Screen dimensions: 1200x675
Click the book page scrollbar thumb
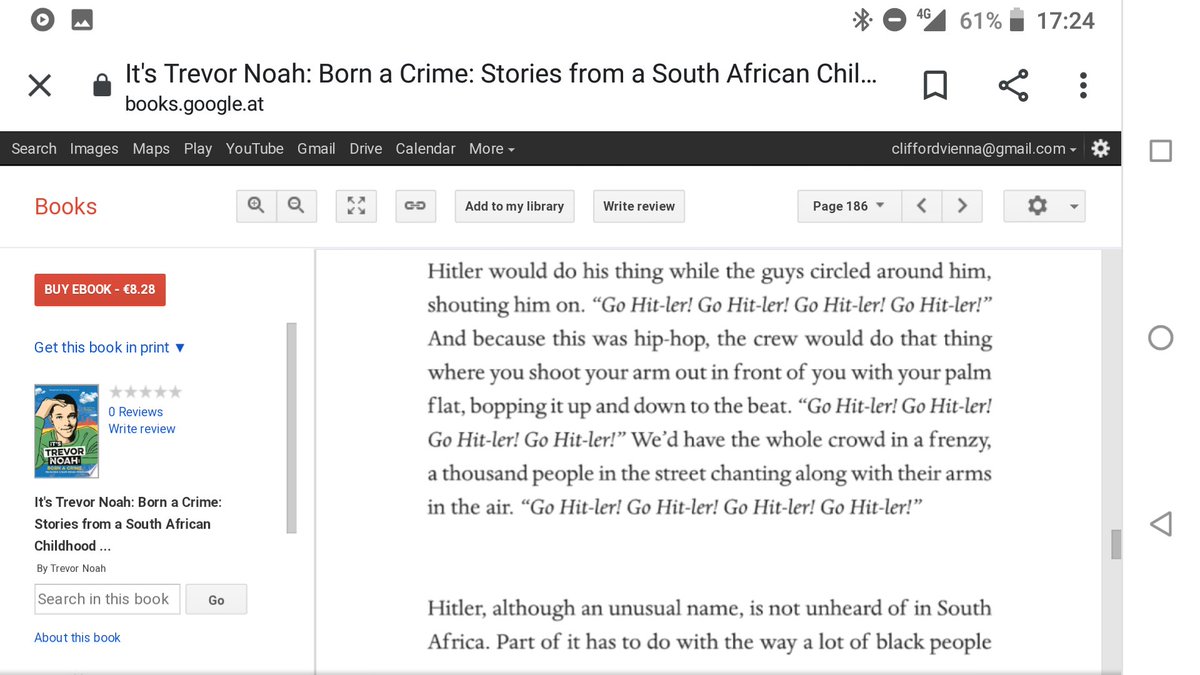pyautogui.click(x=1116, y=545)
